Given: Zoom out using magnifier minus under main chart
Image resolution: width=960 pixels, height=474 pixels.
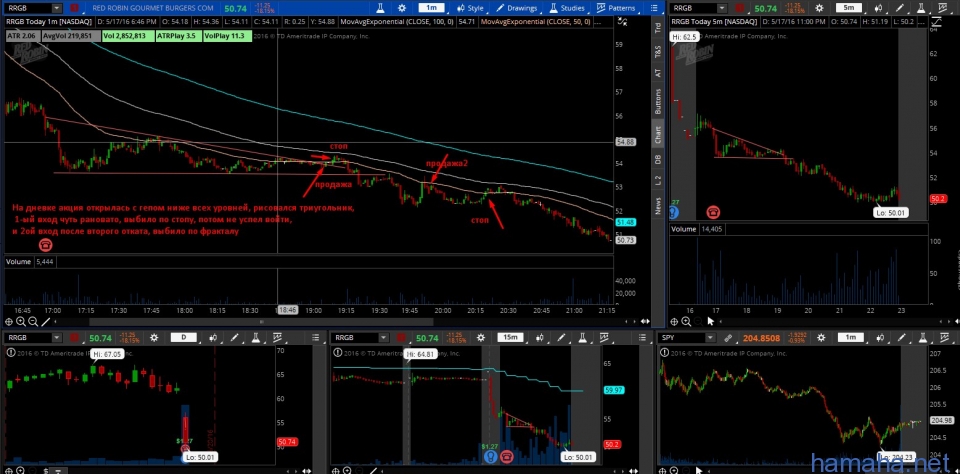Looking at the screenshot, I should 32,322.
